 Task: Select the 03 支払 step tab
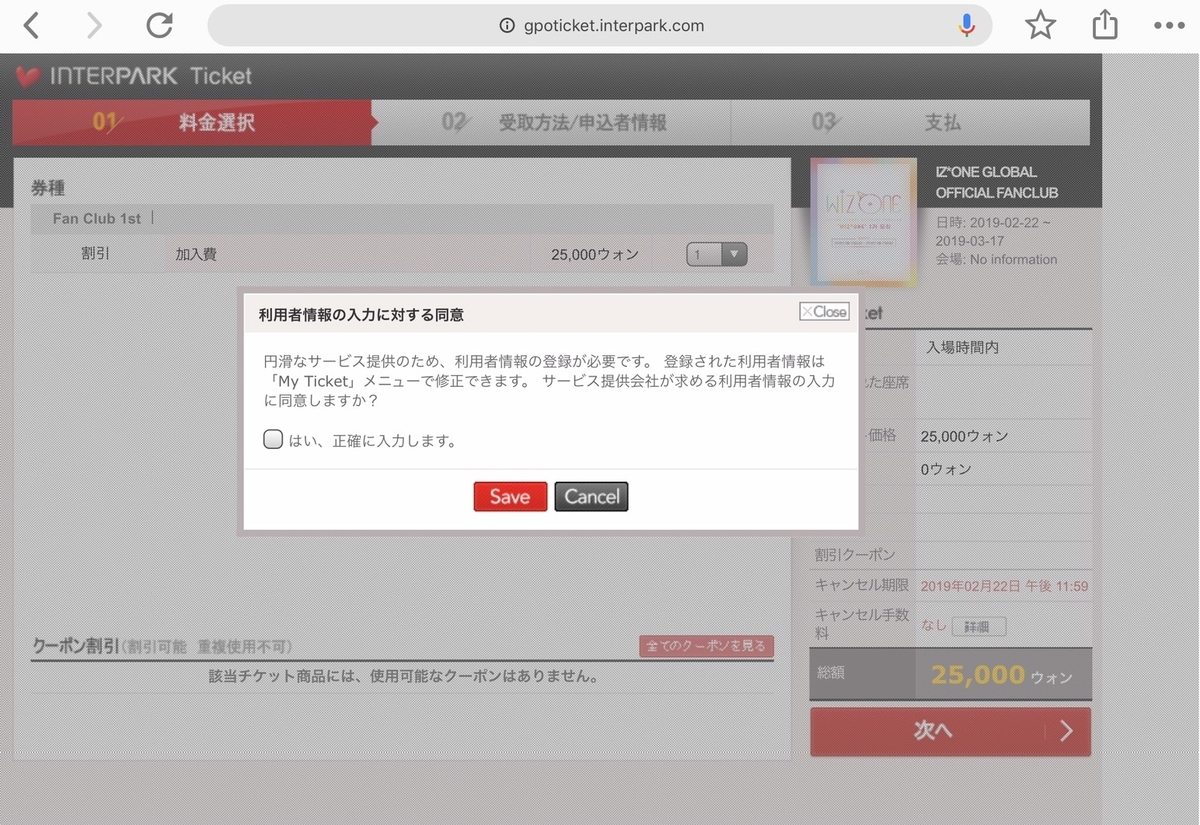pos(910,123)
